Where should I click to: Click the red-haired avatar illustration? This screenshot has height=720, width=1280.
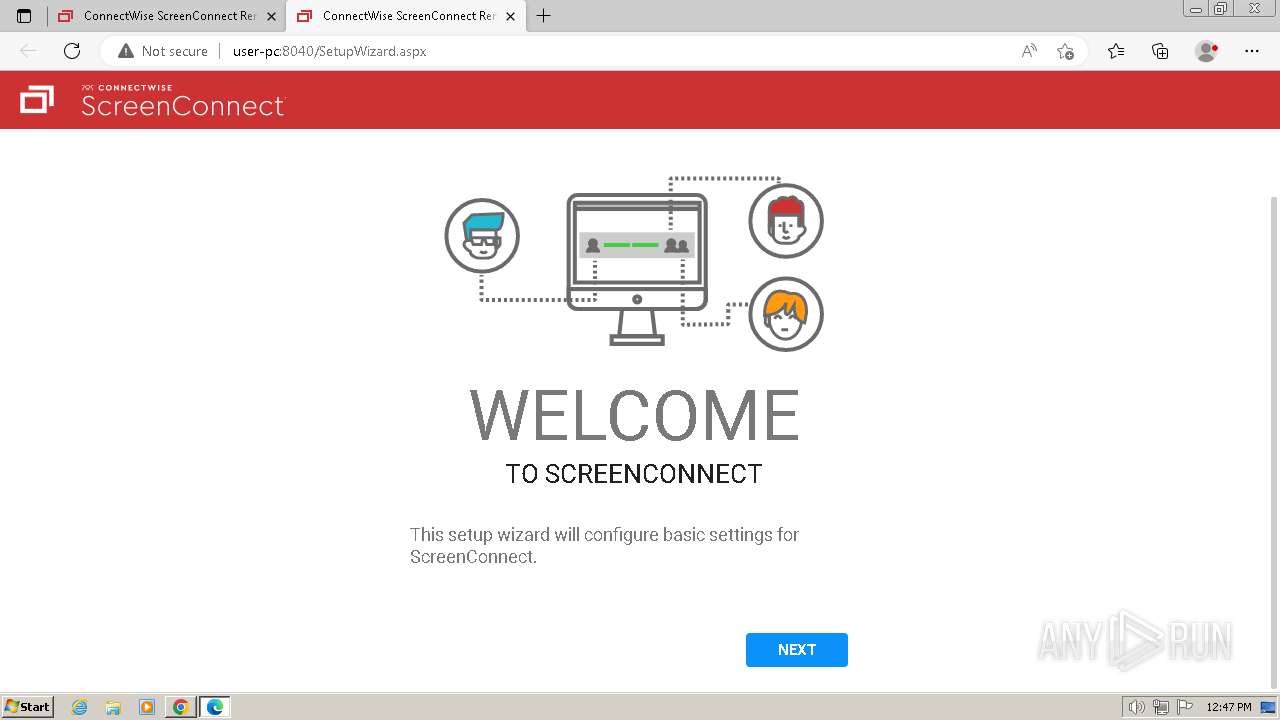coord(786,221)
